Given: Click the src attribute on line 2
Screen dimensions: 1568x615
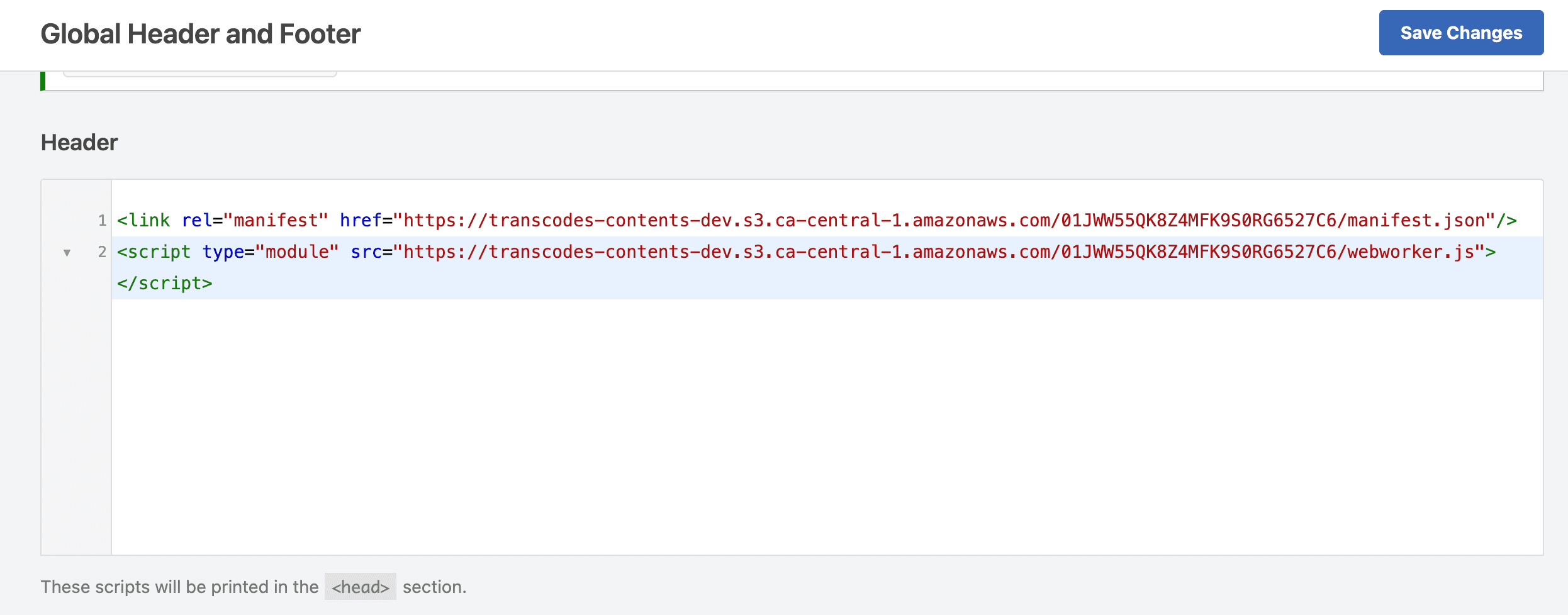Looking at the screenshot, I should pos(368,252).
